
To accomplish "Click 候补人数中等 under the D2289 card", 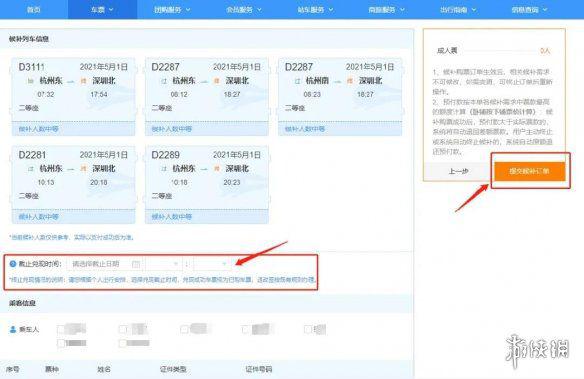I will (x=172, y=217).
